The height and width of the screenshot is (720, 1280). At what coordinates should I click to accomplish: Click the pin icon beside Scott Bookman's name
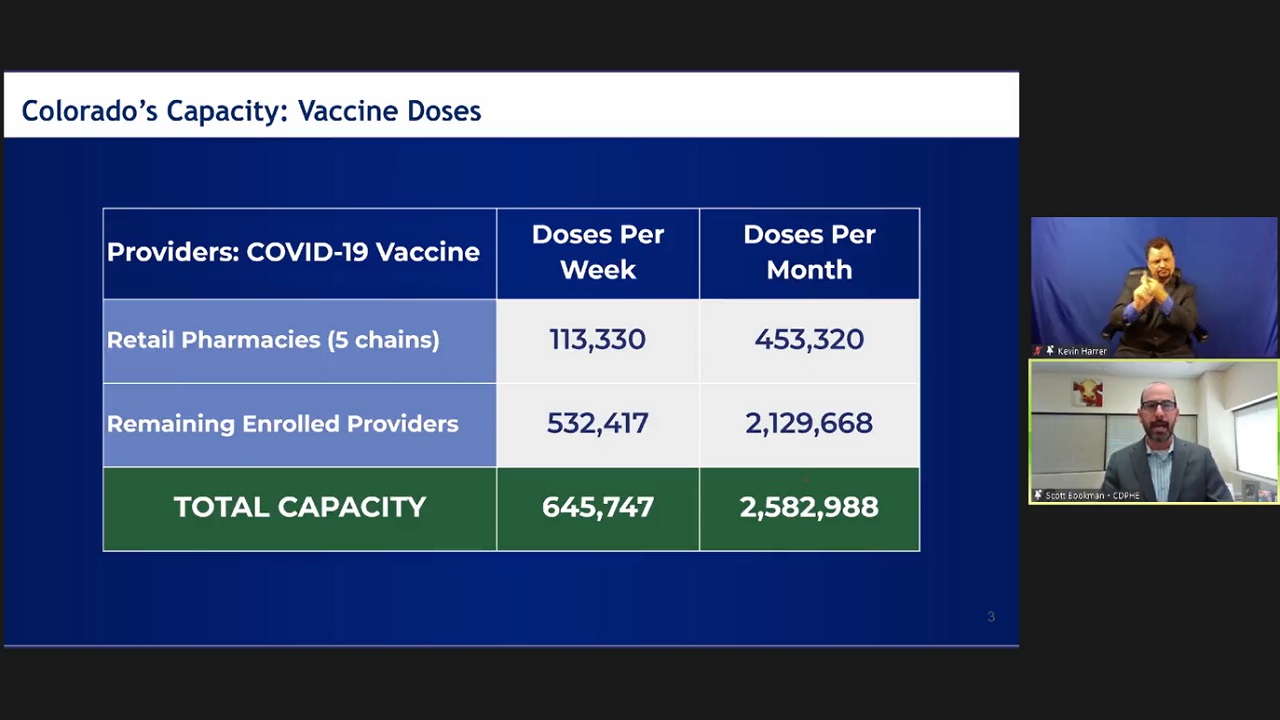(x=1038, y=495)
